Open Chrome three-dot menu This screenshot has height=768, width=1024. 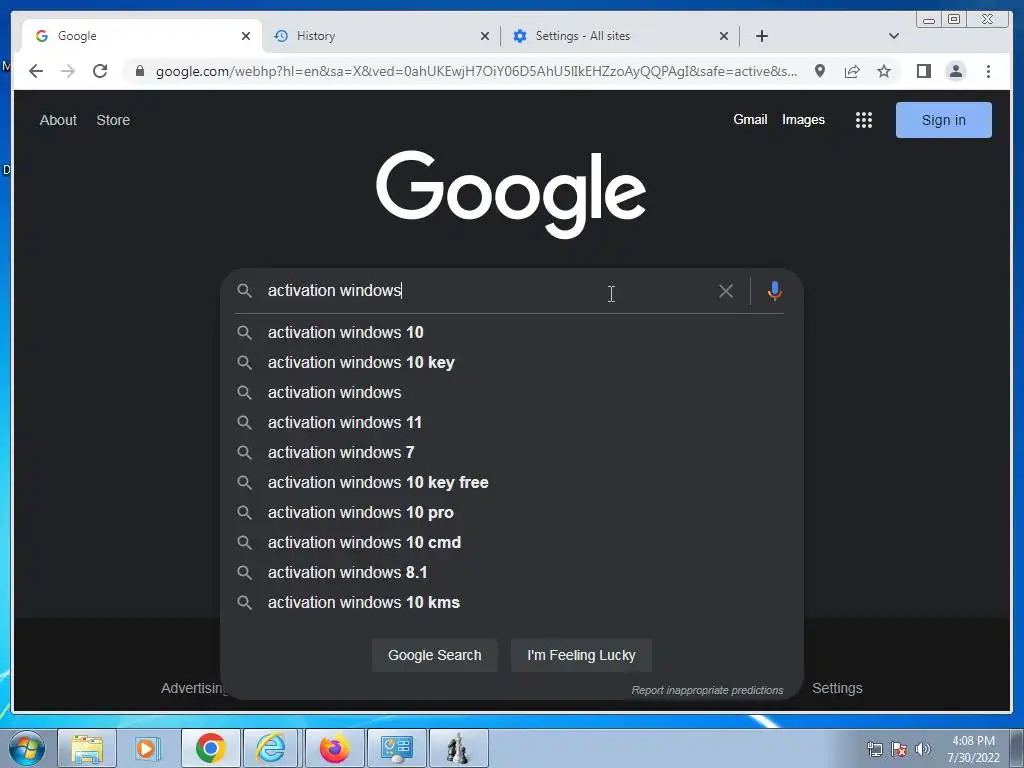[x=988, y=71]
